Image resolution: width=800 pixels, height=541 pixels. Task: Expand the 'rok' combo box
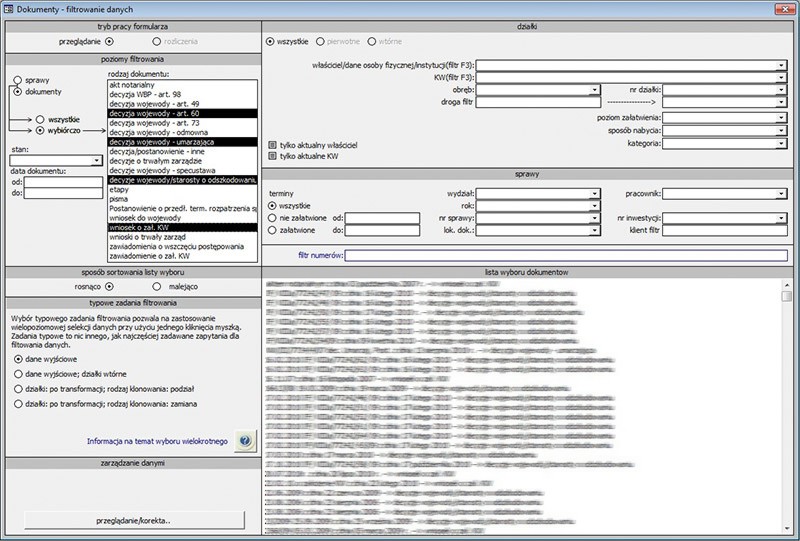click(x=595, y=206)
